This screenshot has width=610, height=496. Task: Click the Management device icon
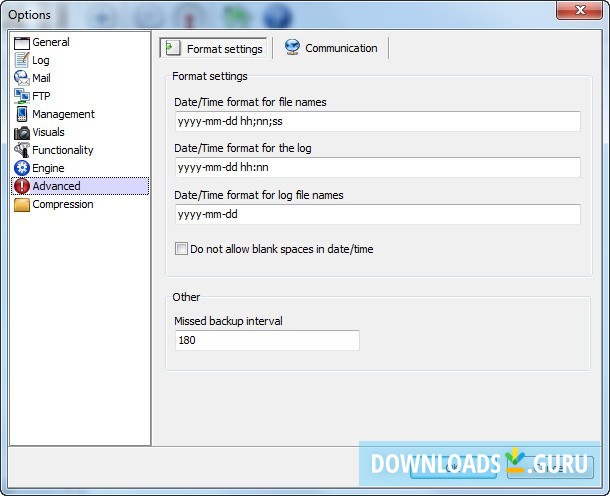[22, 114]
